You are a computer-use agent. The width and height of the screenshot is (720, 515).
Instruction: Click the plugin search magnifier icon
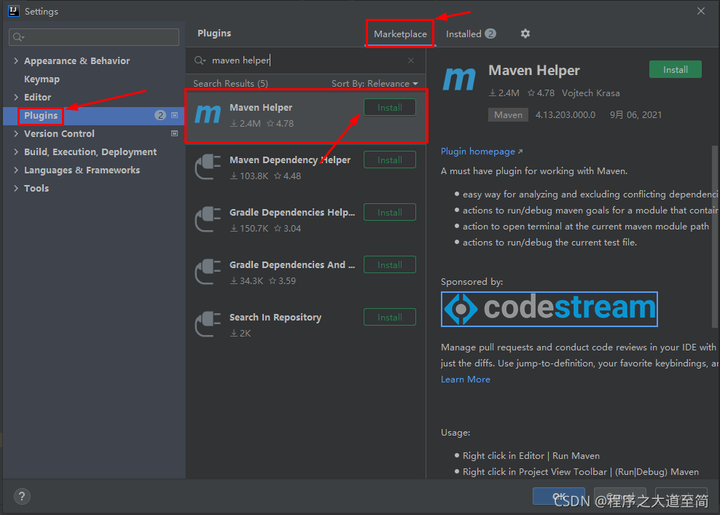point(200,61)
